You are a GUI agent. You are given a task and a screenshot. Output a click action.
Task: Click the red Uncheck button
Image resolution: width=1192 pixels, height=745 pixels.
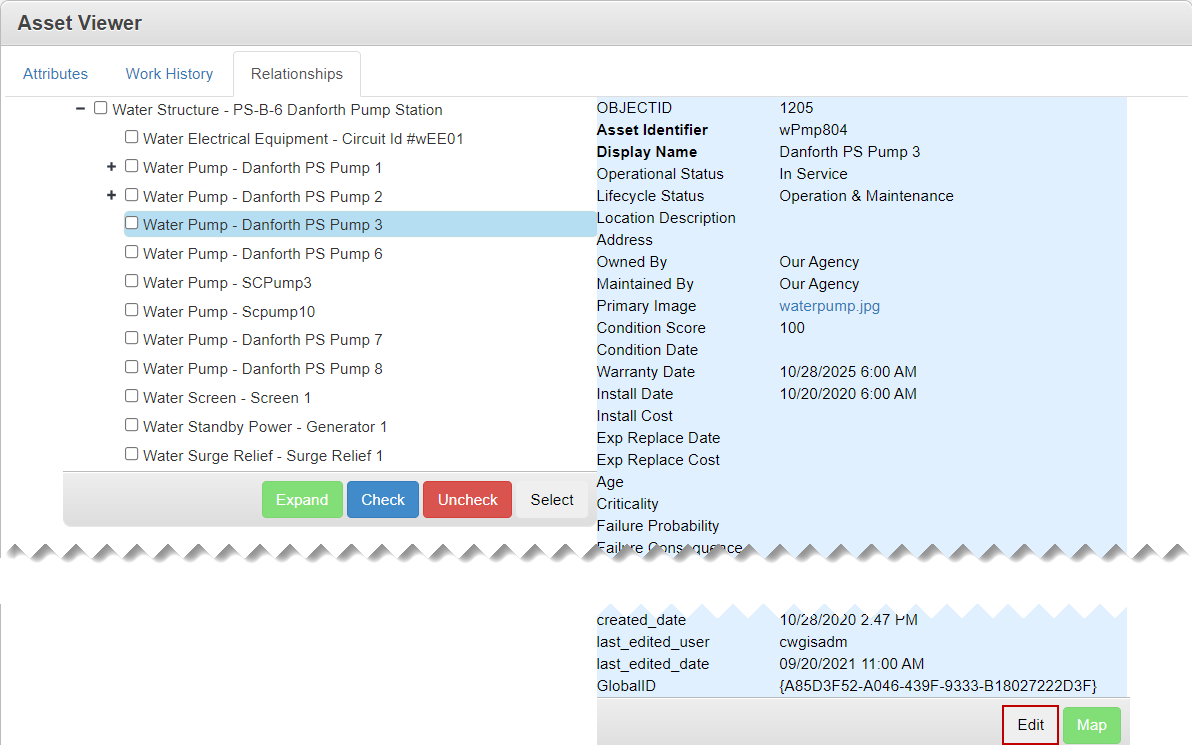467,500
